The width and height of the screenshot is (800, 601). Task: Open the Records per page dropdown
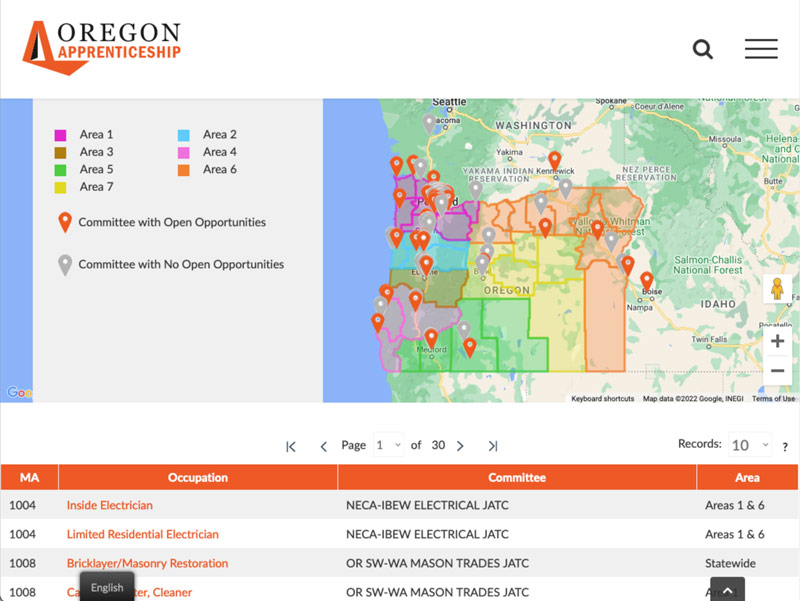coord(749,445)
